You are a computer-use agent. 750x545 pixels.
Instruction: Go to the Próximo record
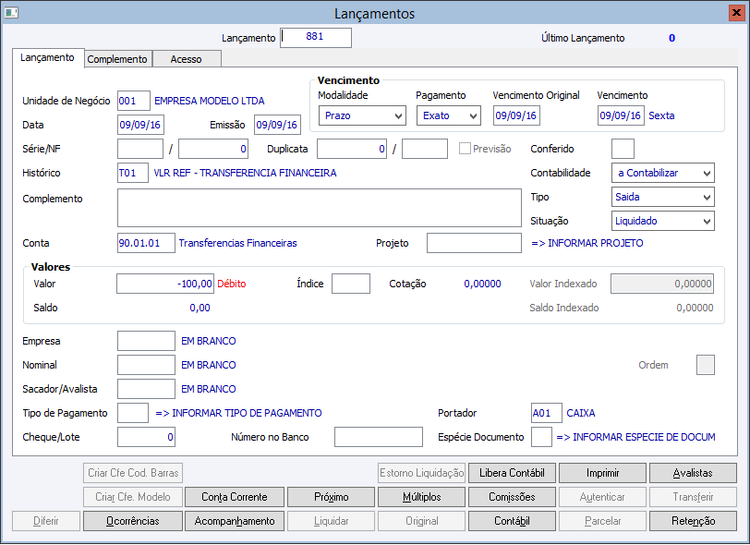[330, 497]
